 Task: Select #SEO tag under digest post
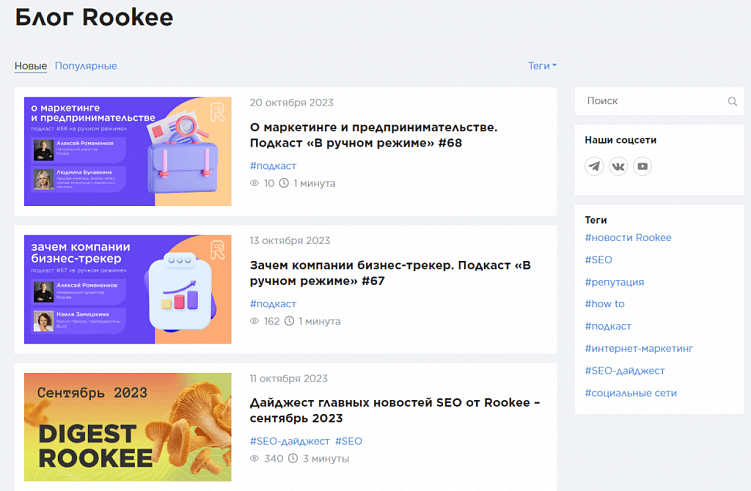(x=349, y=441)
